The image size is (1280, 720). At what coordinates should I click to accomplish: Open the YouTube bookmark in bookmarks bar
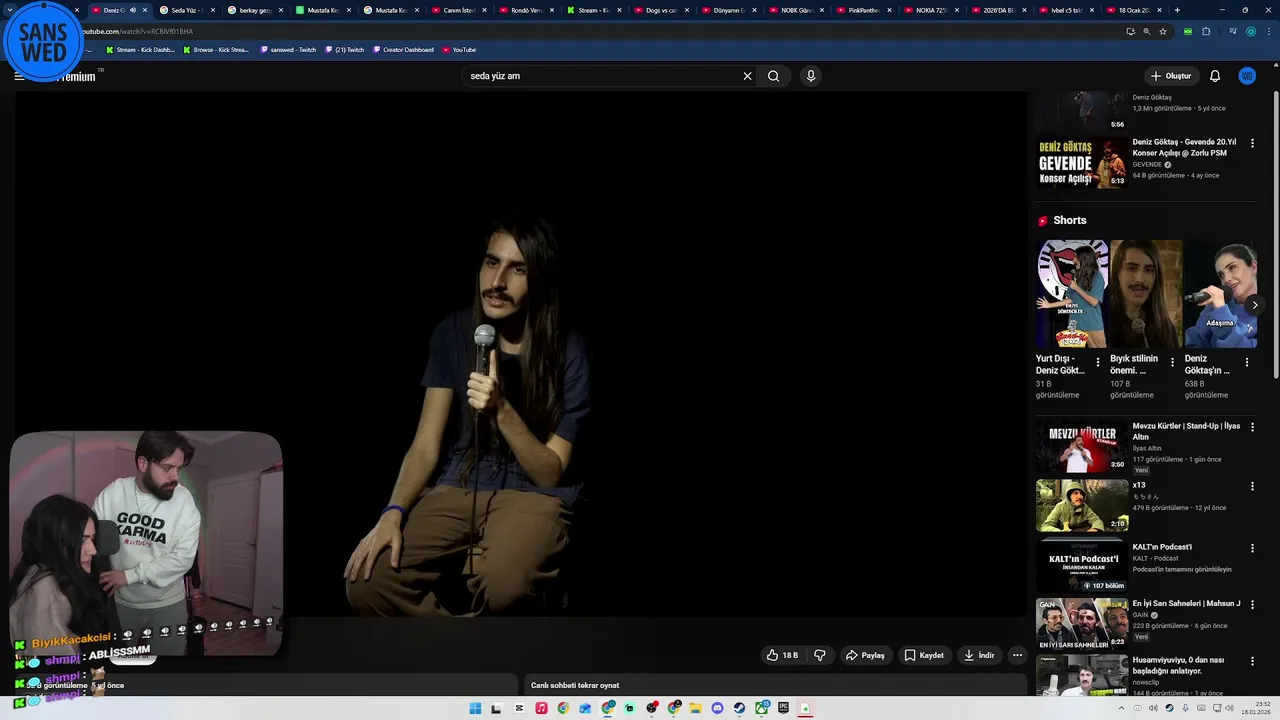coord(459,49)
